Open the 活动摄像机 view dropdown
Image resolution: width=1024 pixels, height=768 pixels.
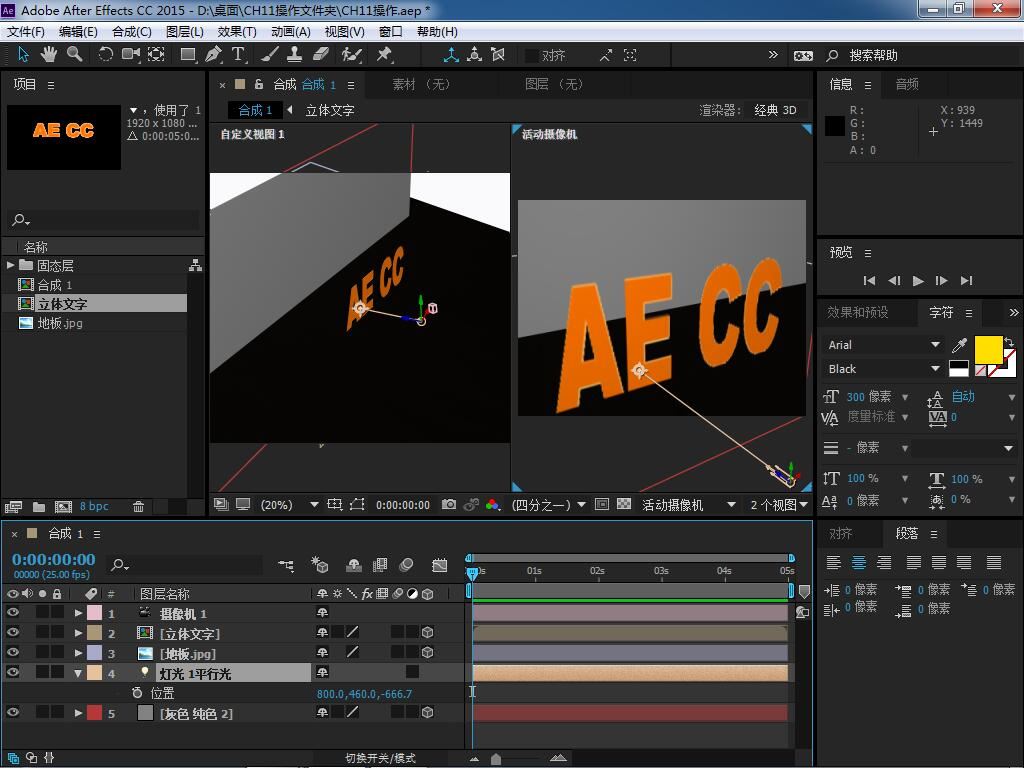688,505
